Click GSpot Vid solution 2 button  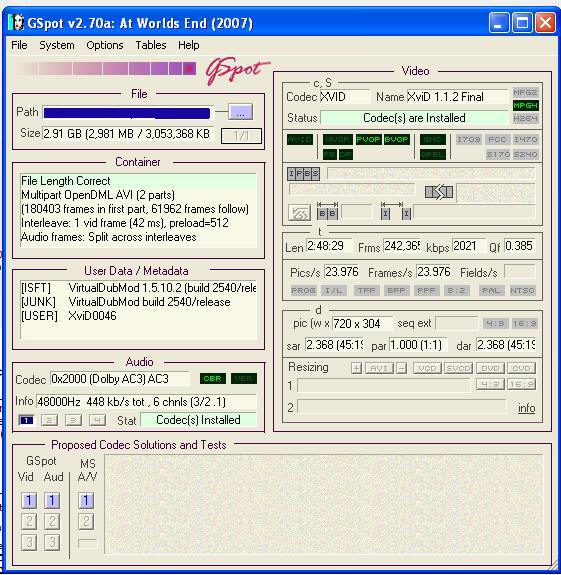[29, 521]
